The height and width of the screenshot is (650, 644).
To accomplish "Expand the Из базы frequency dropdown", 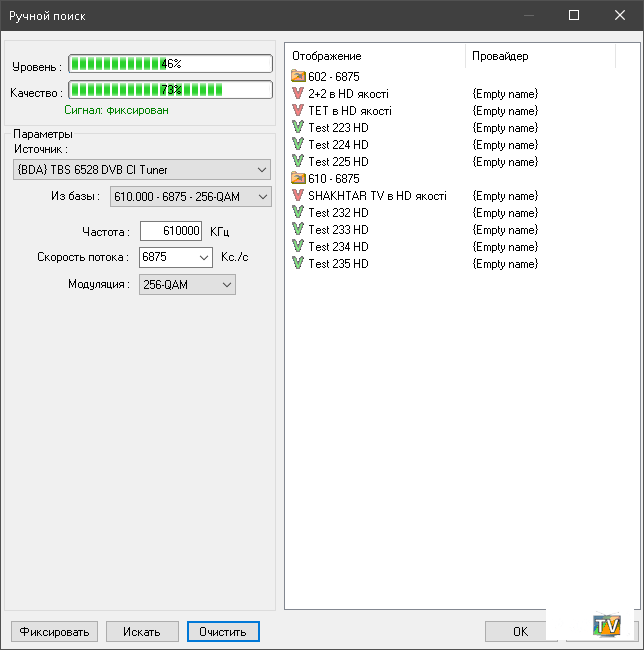I will pos(262,197).
